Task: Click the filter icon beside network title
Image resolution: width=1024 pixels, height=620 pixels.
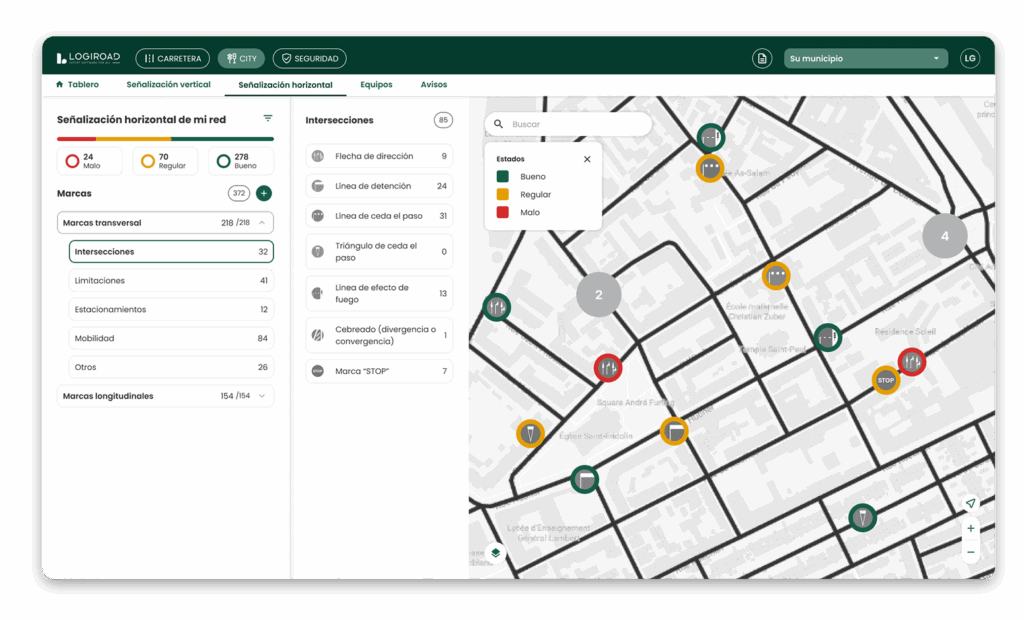Action: [x=268, y=119]
